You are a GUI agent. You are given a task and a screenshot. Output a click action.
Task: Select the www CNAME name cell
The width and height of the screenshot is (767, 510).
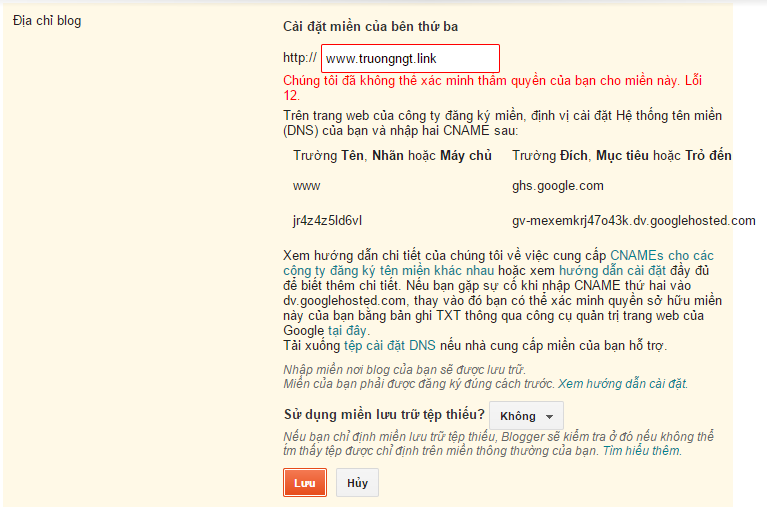click(307, 186)
